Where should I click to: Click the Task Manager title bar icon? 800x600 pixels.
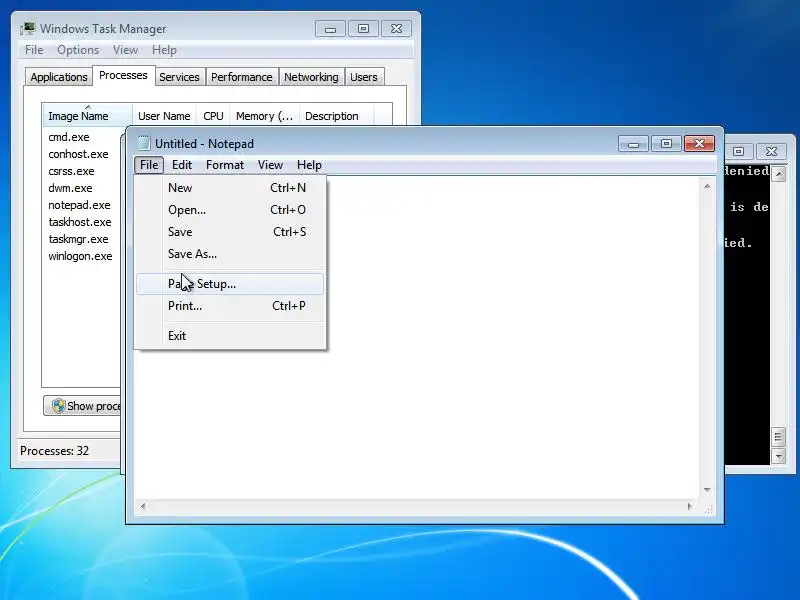pyautogui.click(x=28, y=29)
